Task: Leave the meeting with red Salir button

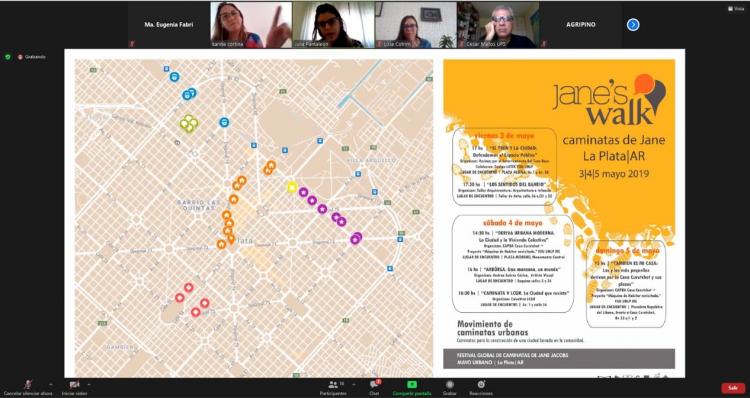Action: coord(733,388)
